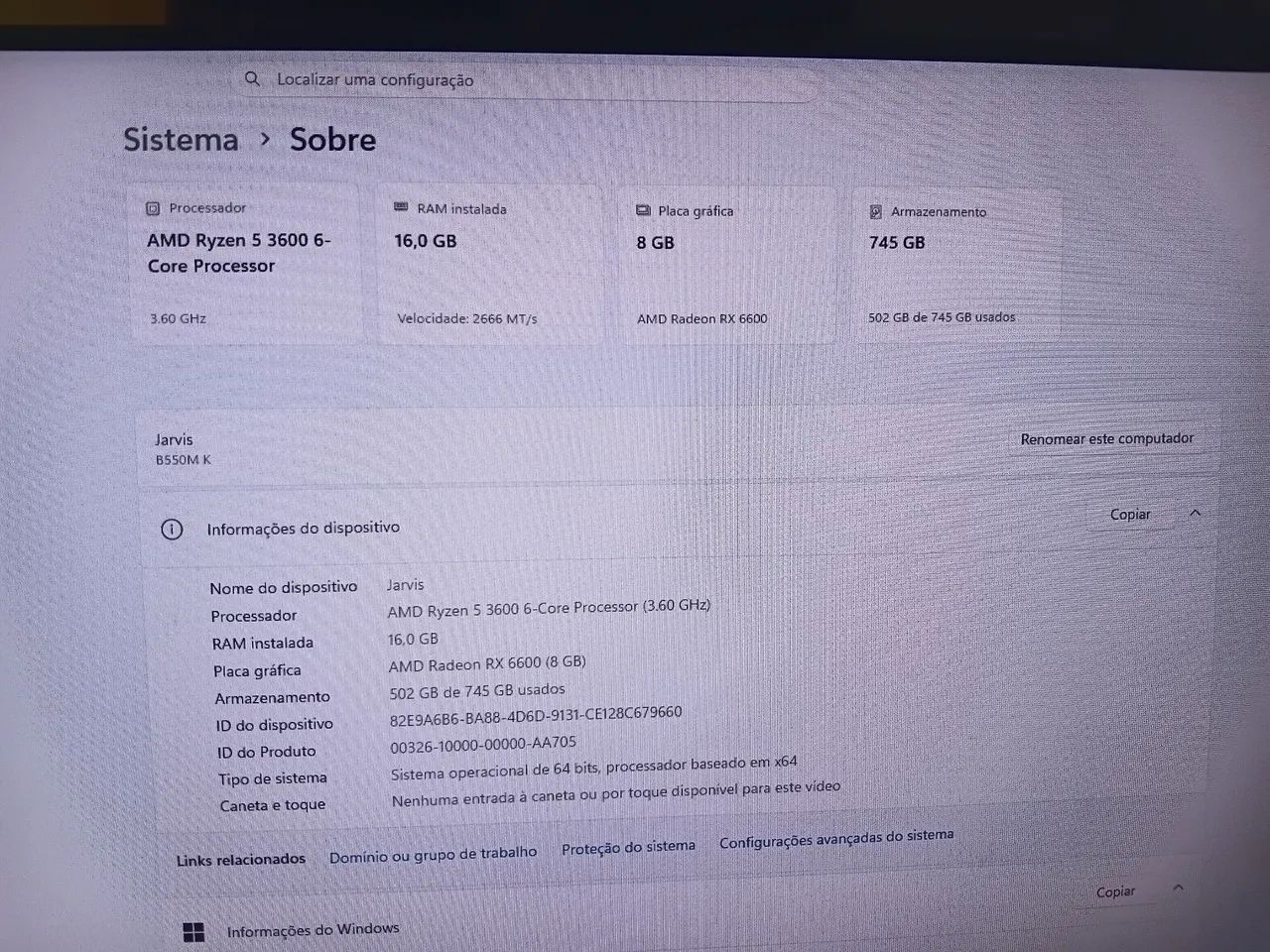Viewport: 1270px width, 952px height.
Task: Click 'Tipo de sistema' label
Action: [x=273, y=778]
